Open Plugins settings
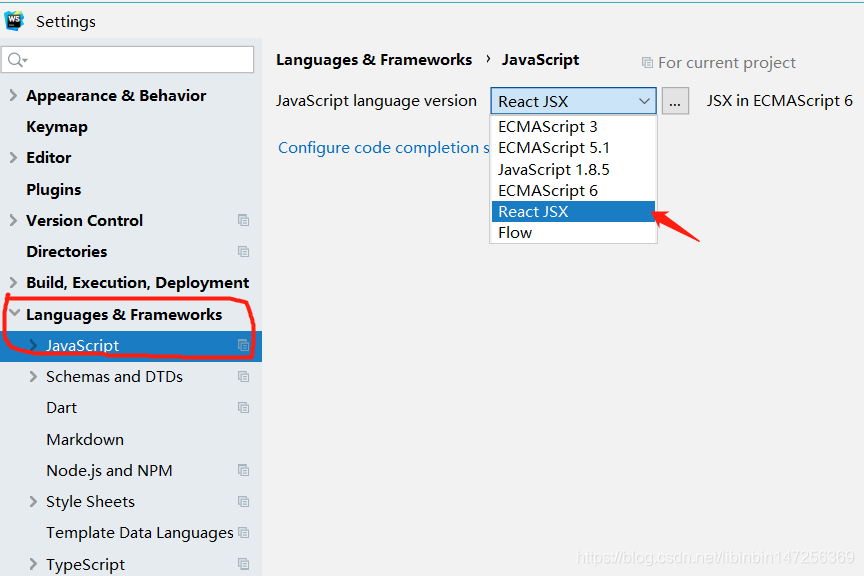This screenshot has width=864, height=576. pyautogui.click(x=53, y=190)
